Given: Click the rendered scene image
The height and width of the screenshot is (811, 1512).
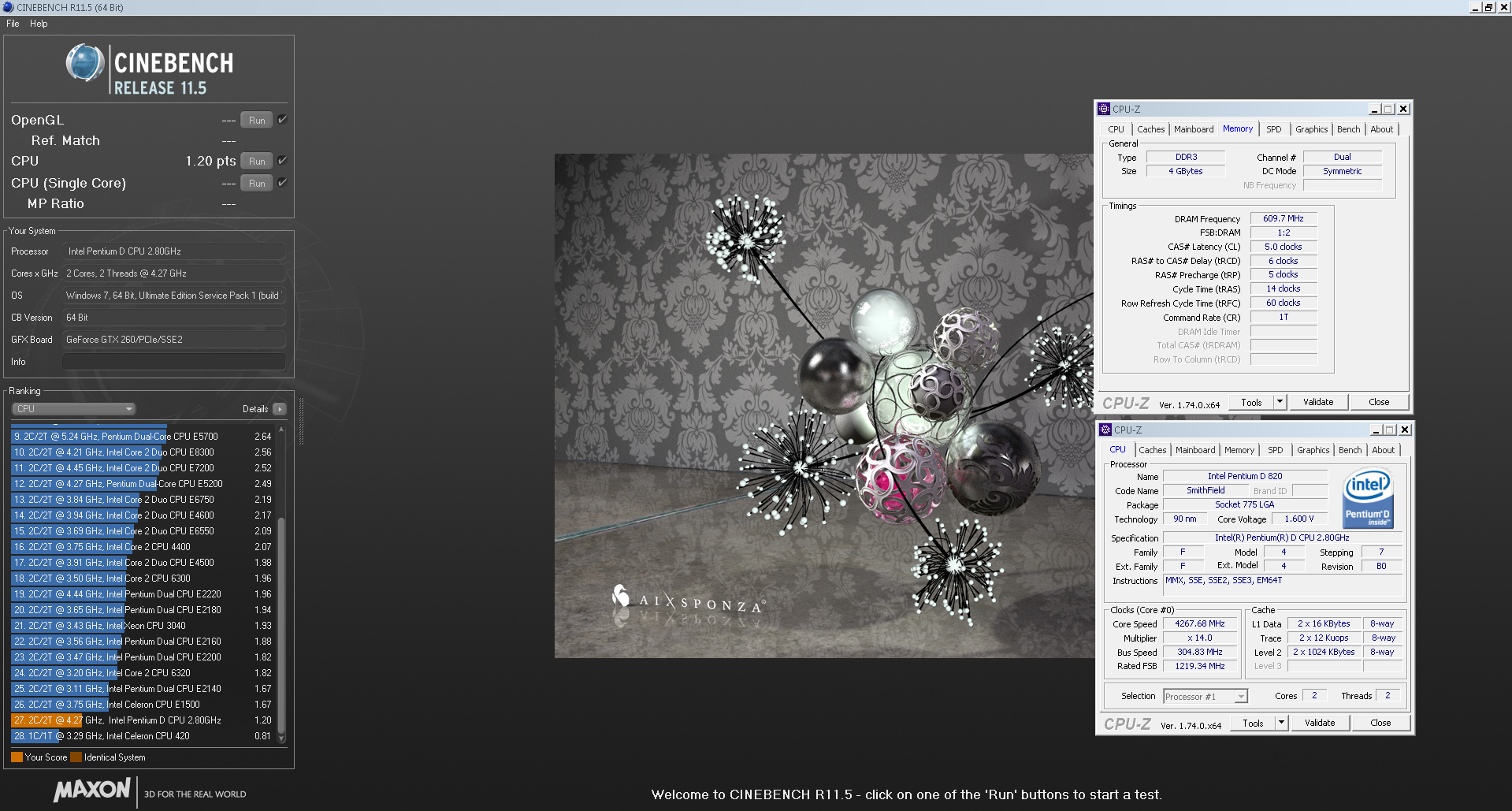Looking at the screenshot, I should 823,406.
